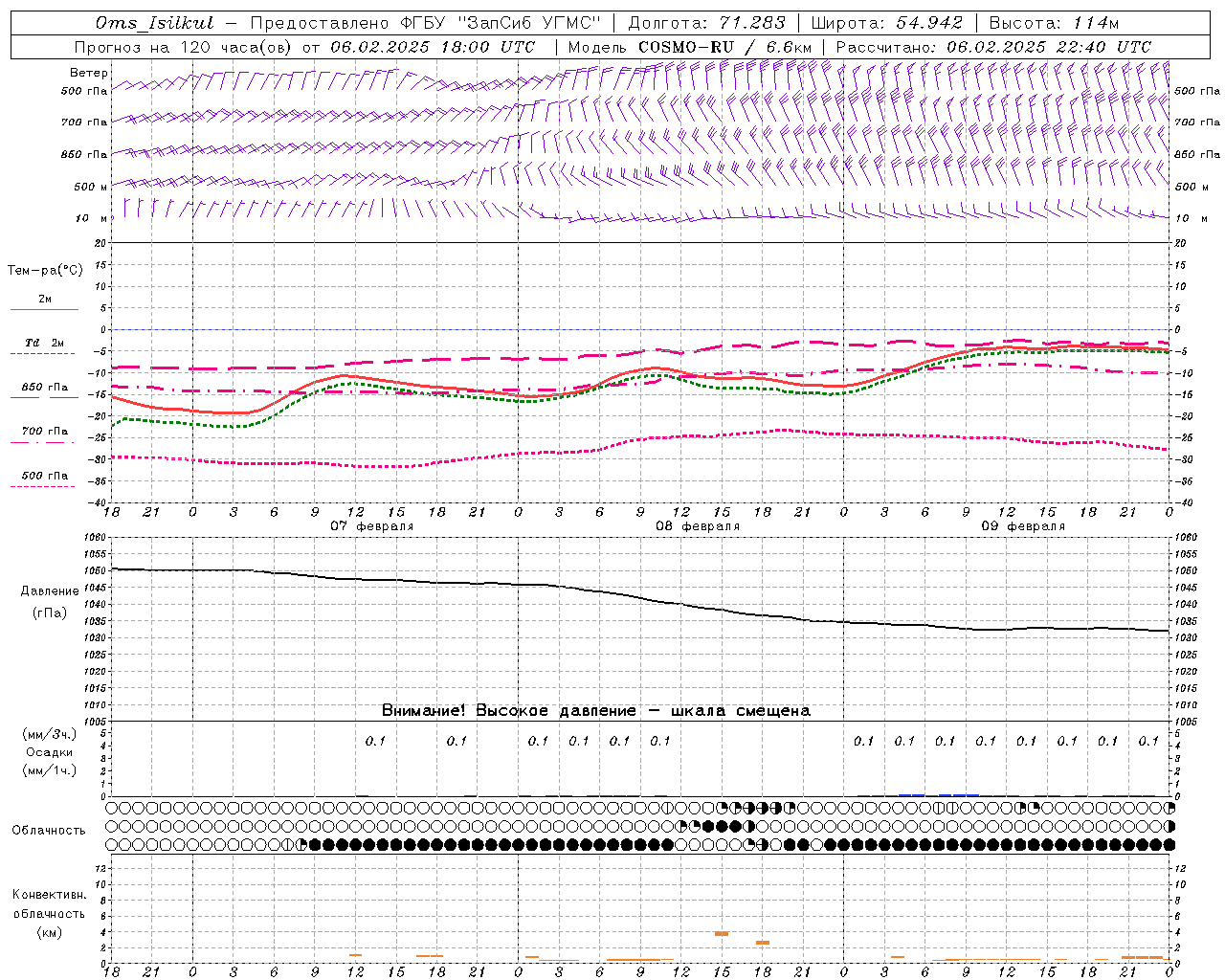Click the right-side '500 гПа' wind label
This screenshot has height=980, width=1225.
1197,91
